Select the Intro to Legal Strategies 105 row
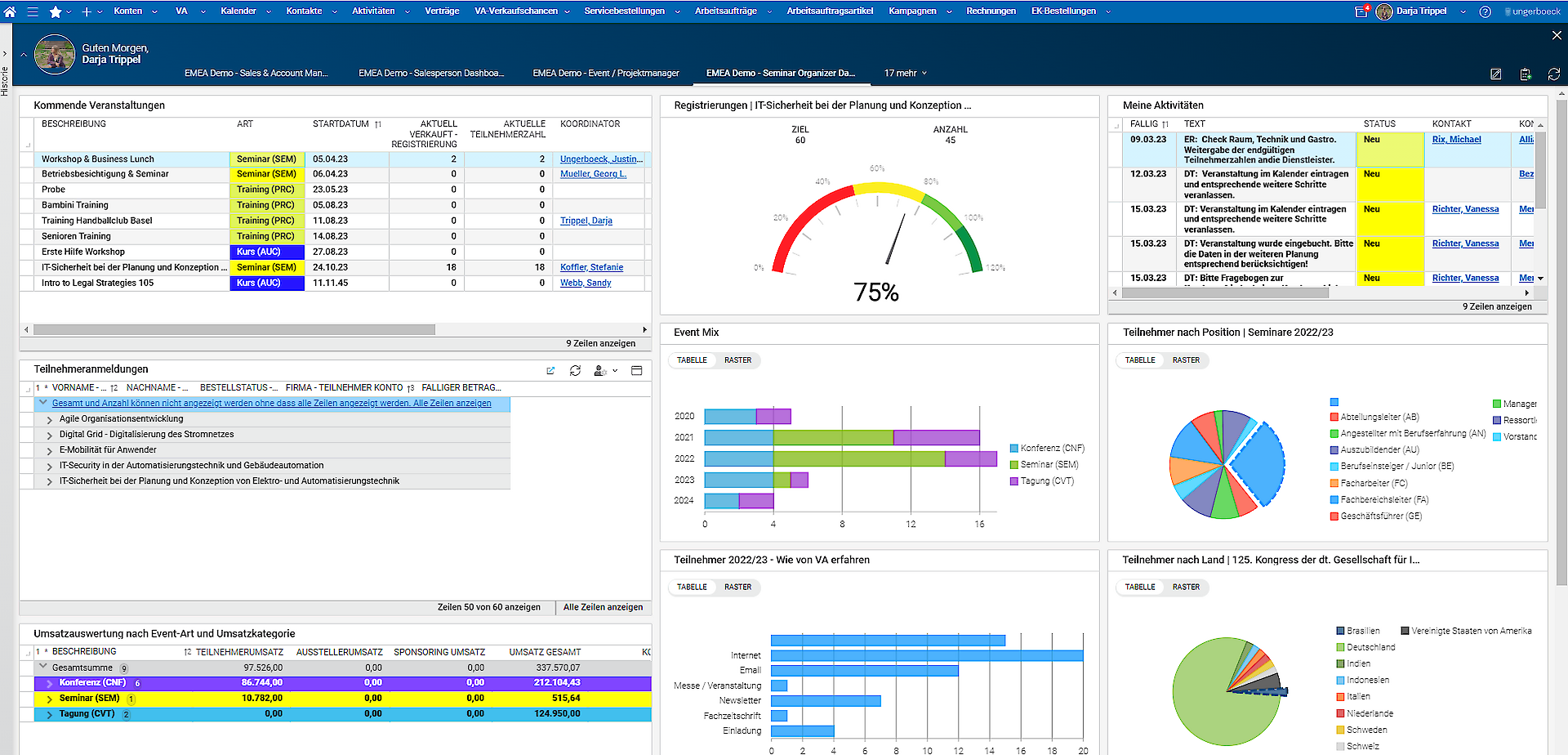This screenshot has width=1568, height=755. tap(335, 284)
